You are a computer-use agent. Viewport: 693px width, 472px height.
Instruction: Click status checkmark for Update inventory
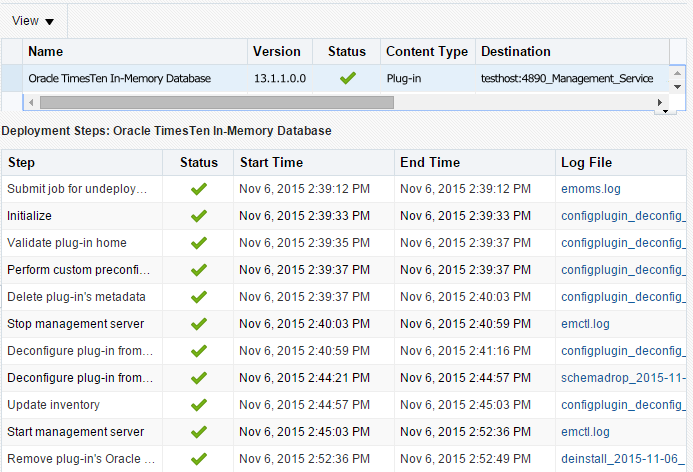[x=198, y=405]
